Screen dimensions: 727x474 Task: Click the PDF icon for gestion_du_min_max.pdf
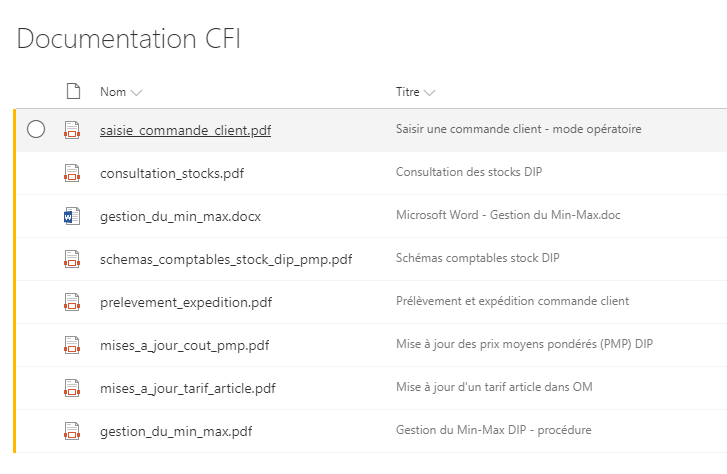(71, 431)
